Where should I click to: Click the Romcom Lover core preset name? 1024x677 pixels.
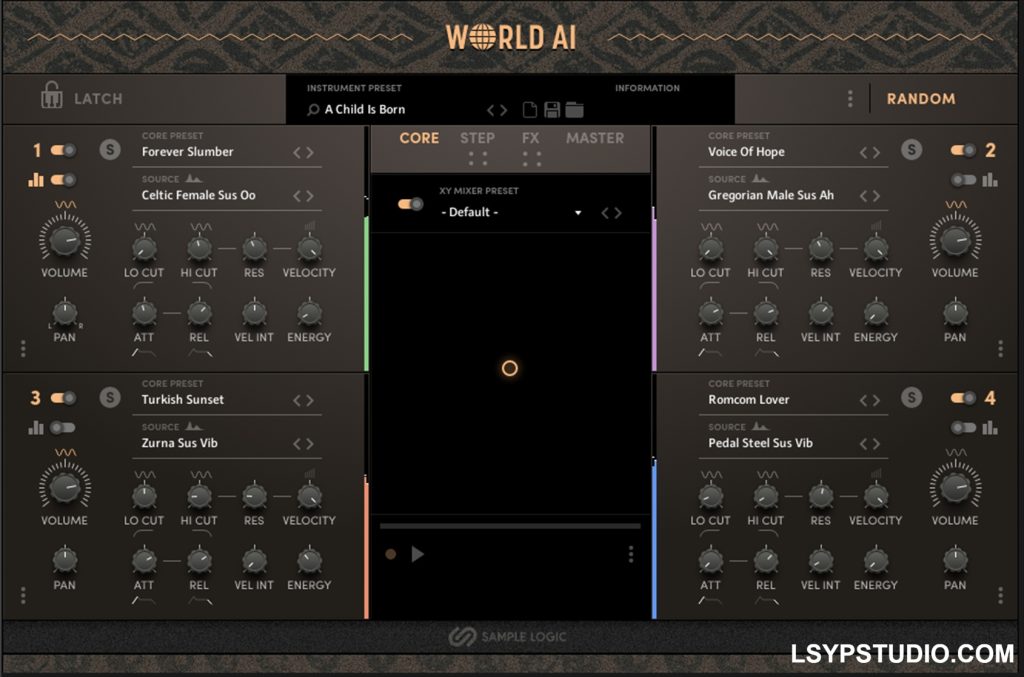(x=749, y=400)
